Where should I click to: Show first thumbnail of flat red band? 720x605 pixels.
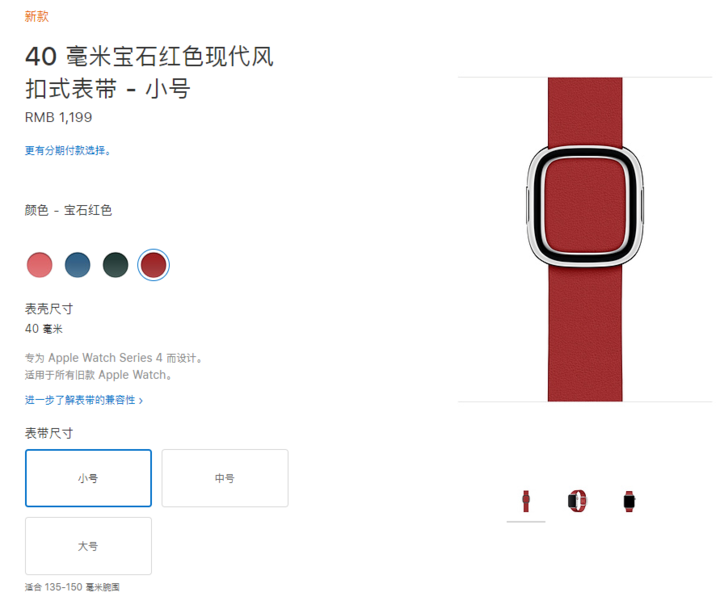point(526,501)
